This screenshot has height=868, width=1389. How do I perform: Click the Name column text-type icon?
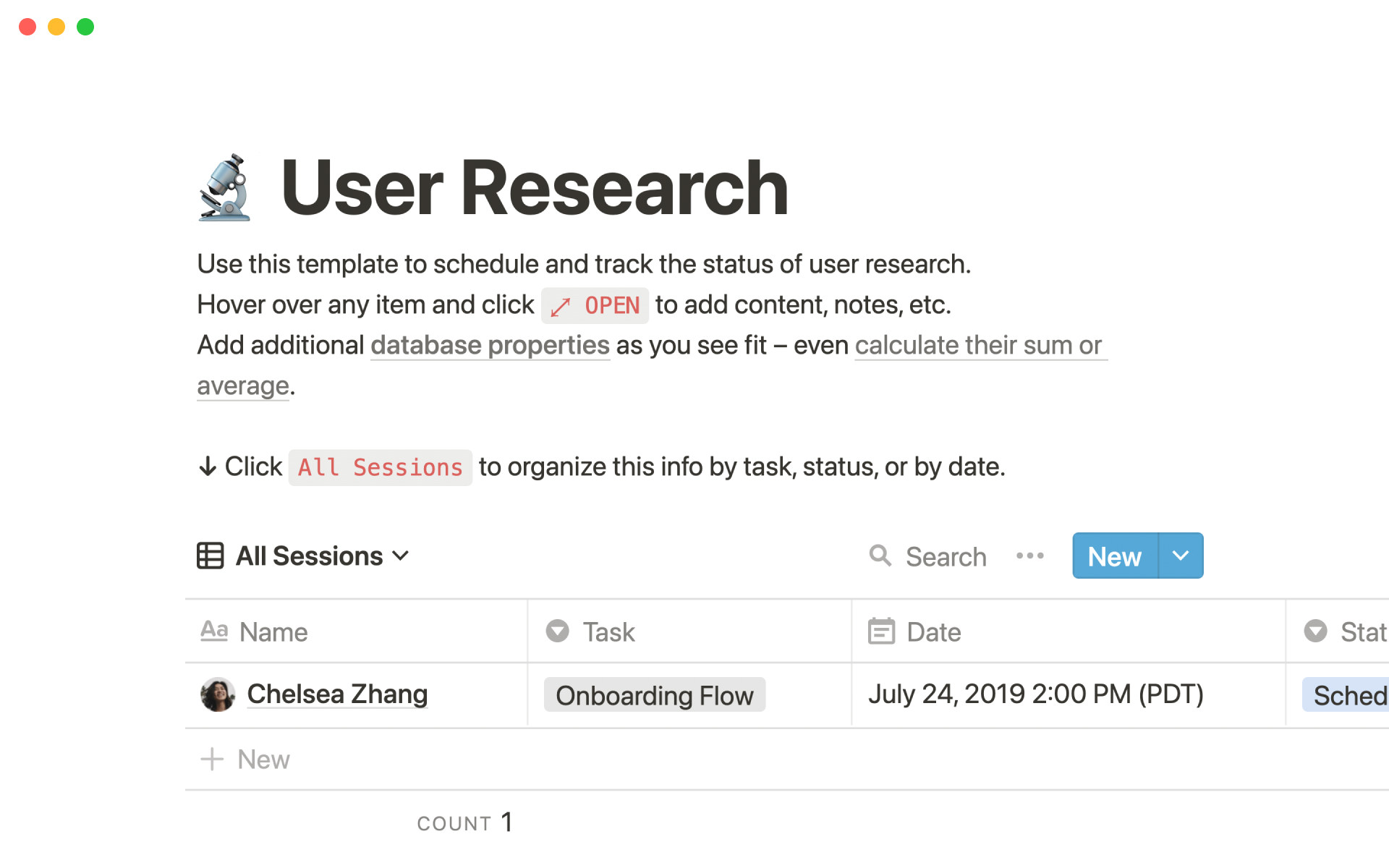214,631
